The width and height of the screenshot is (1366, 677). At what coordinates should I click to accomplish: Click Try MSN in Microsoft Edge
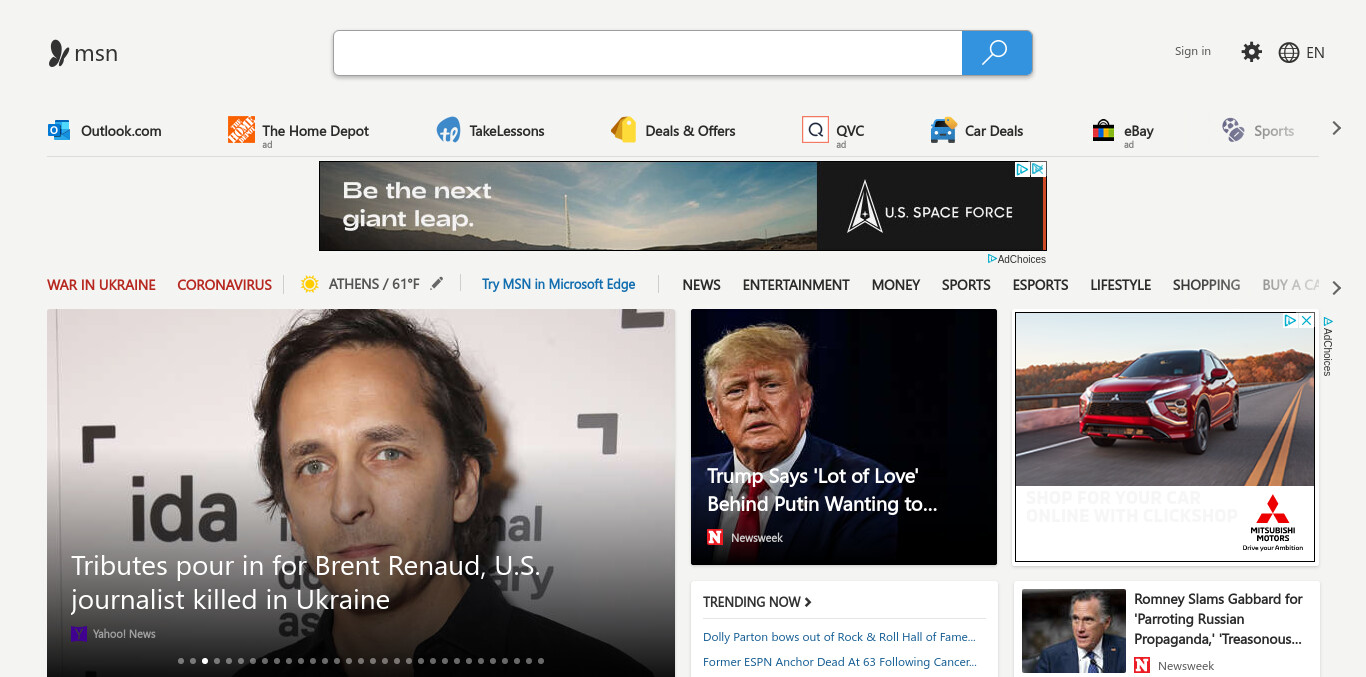[x=558, y=284]
